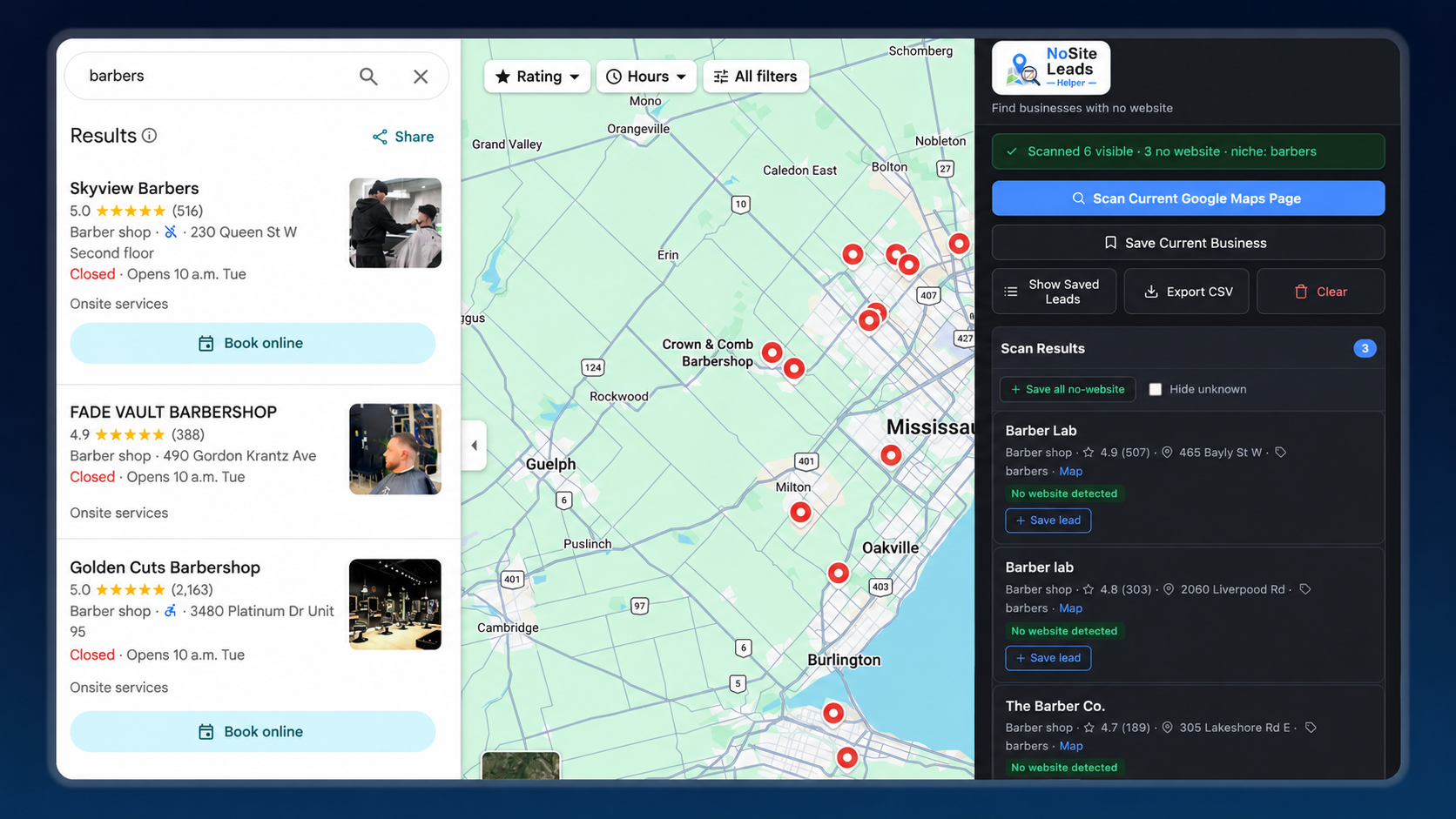The image size is (1456, 819).
Task: Open the Rating filter dropdown
Action: click(x=537, y=77)
